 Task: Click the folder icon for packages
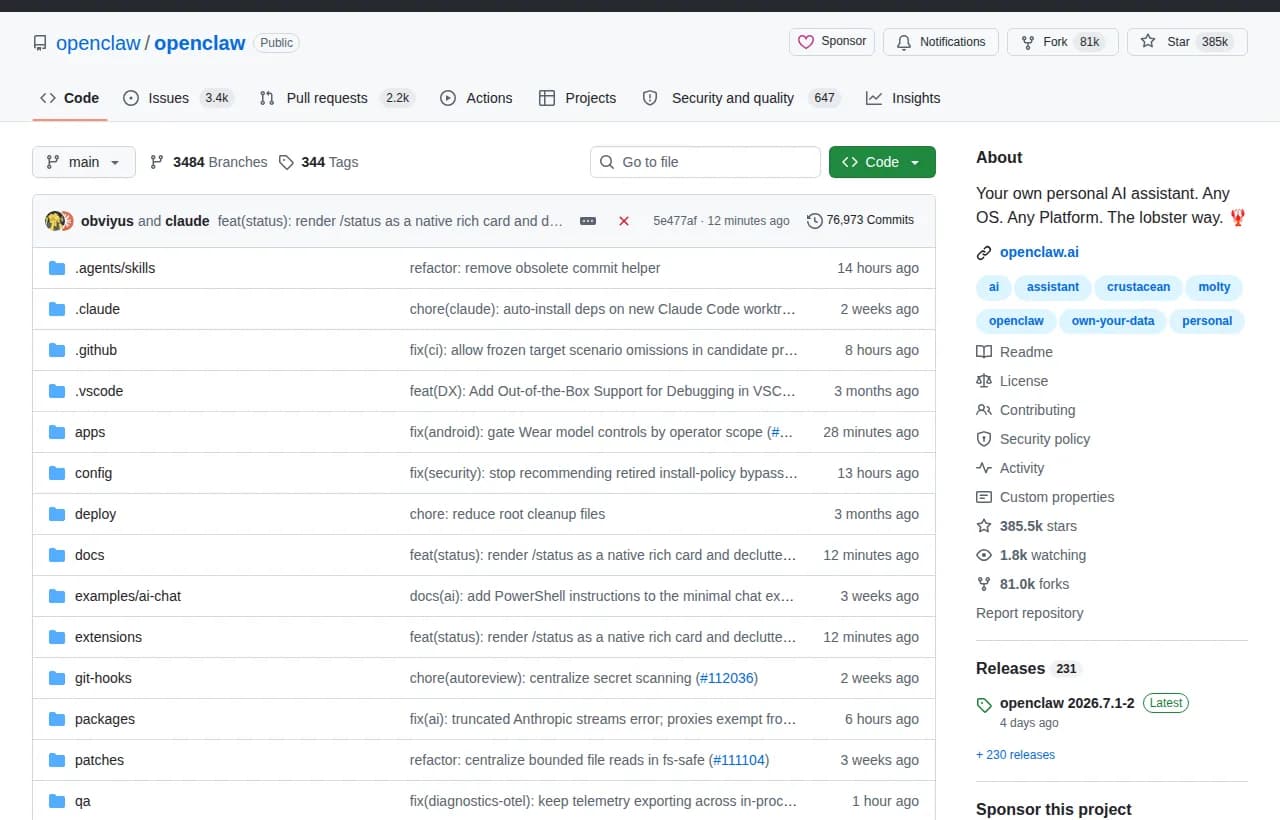57,719
